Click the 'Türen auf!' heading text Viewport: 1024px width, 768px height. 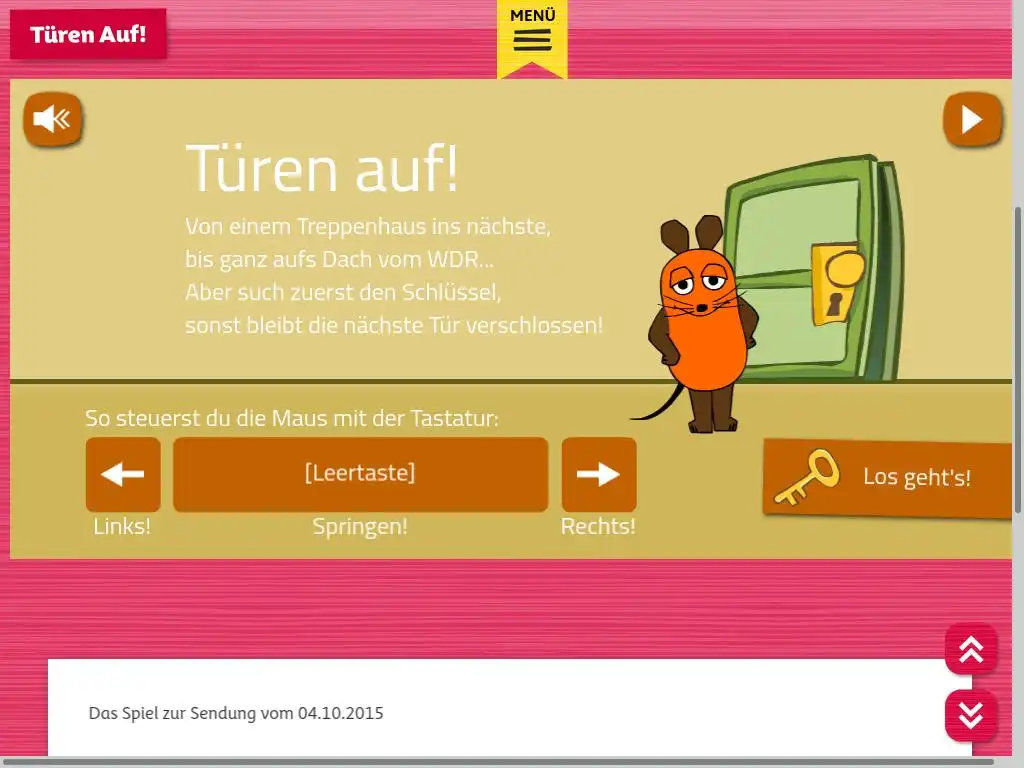pos(322,168)
